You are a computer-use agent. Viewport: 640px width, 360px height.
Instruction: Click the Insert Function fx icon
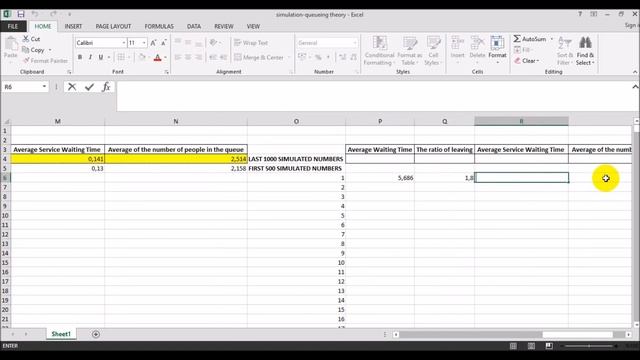[x=106, y=87]
